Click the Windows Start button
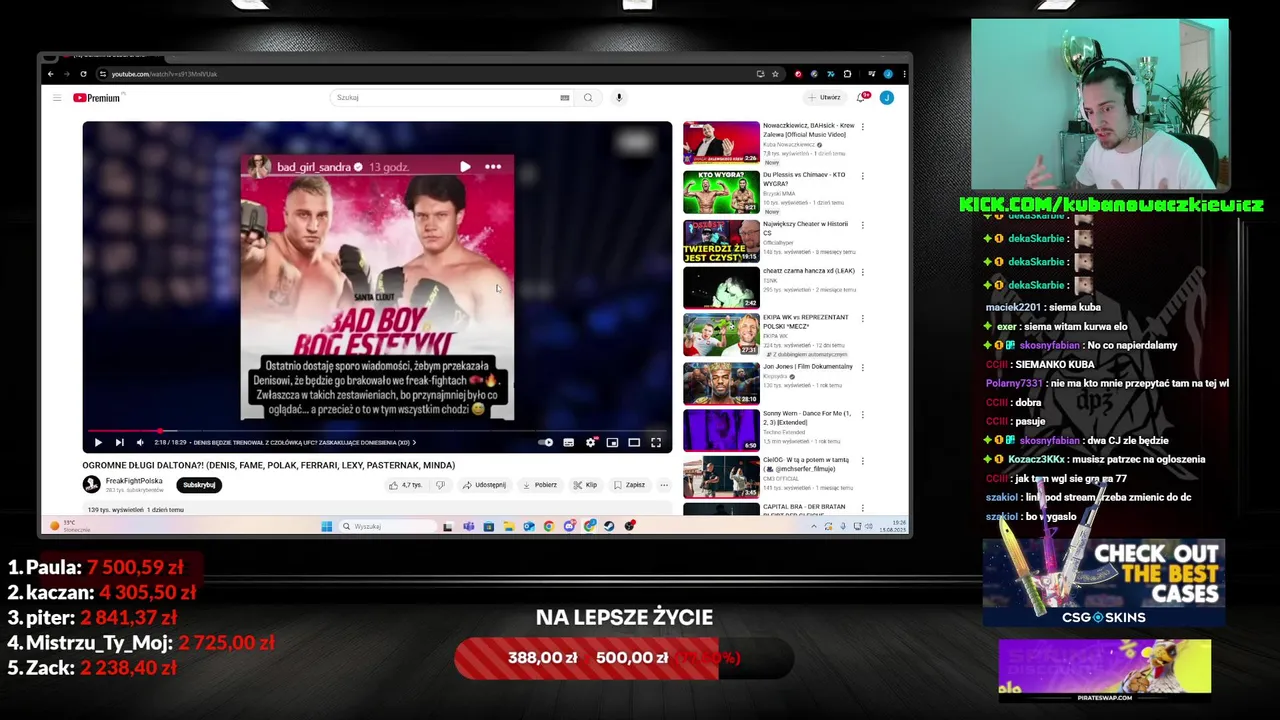Screen dimensions: 1280x720 coord(326,526)
